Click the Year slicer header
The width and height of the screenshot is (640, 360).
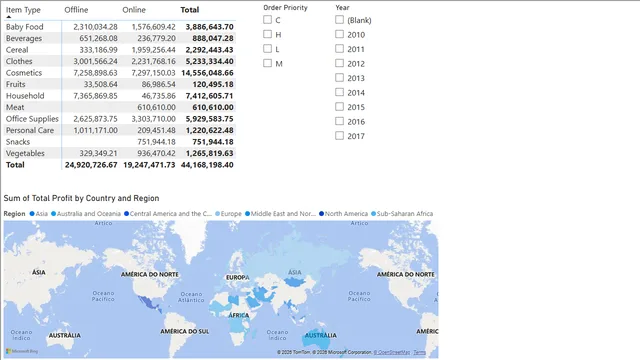(x=342, y=7)
